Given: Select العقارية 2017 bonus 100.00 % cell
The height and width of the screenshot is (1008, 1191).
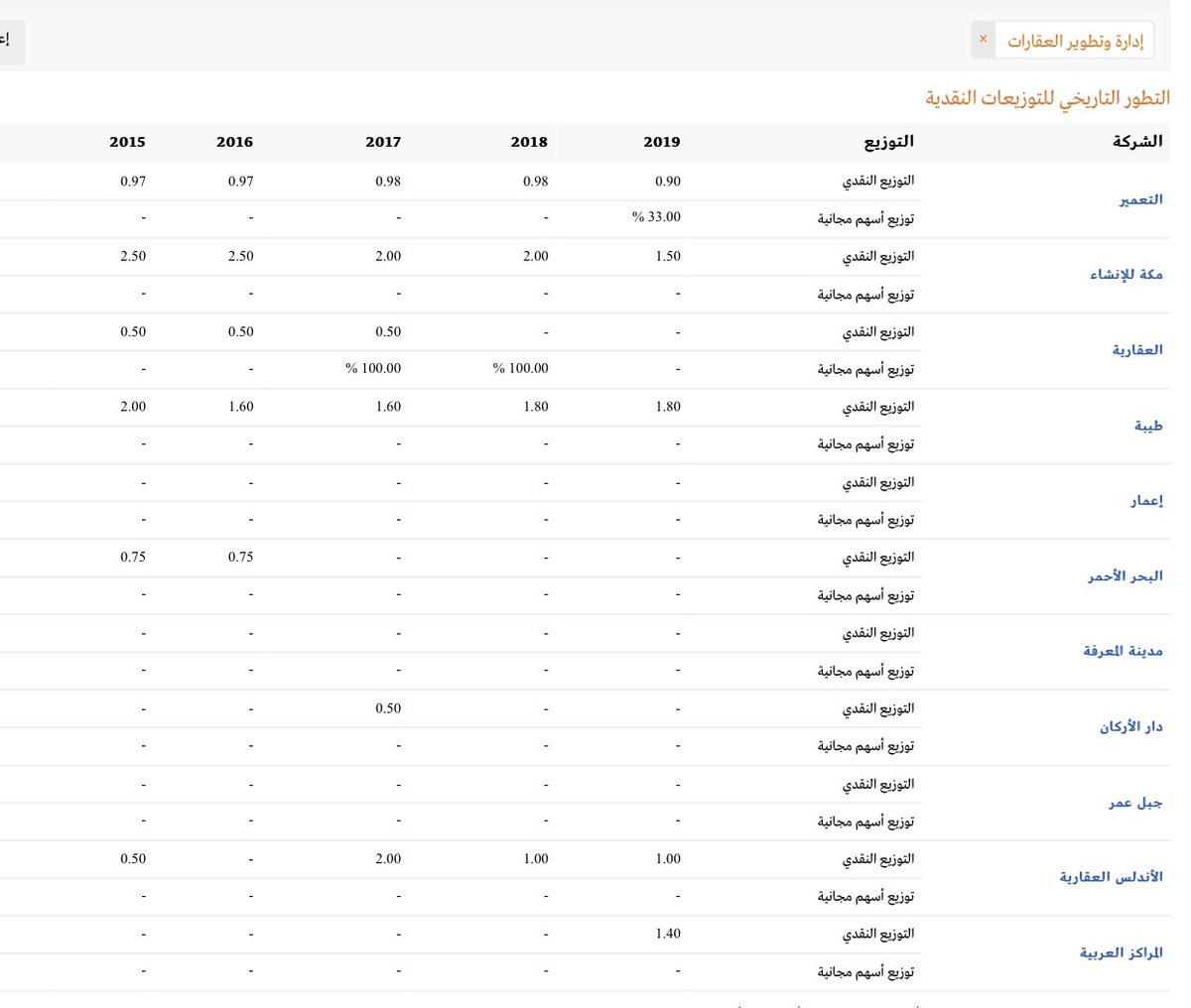Looking at the screenshot, I should [374, 368].
